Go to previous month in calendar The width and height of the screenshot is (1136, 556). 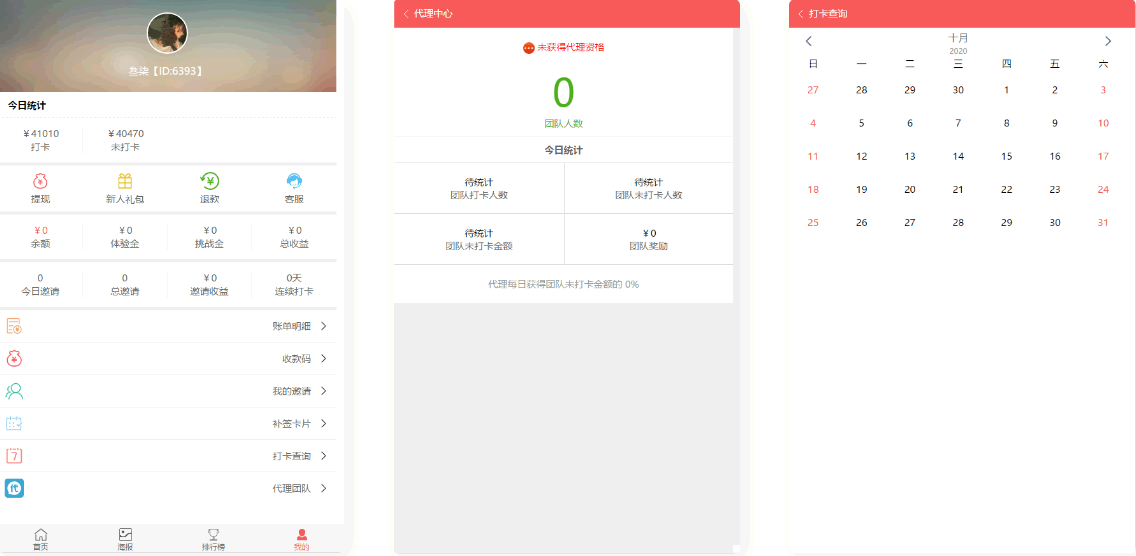(x=809, y=41)
